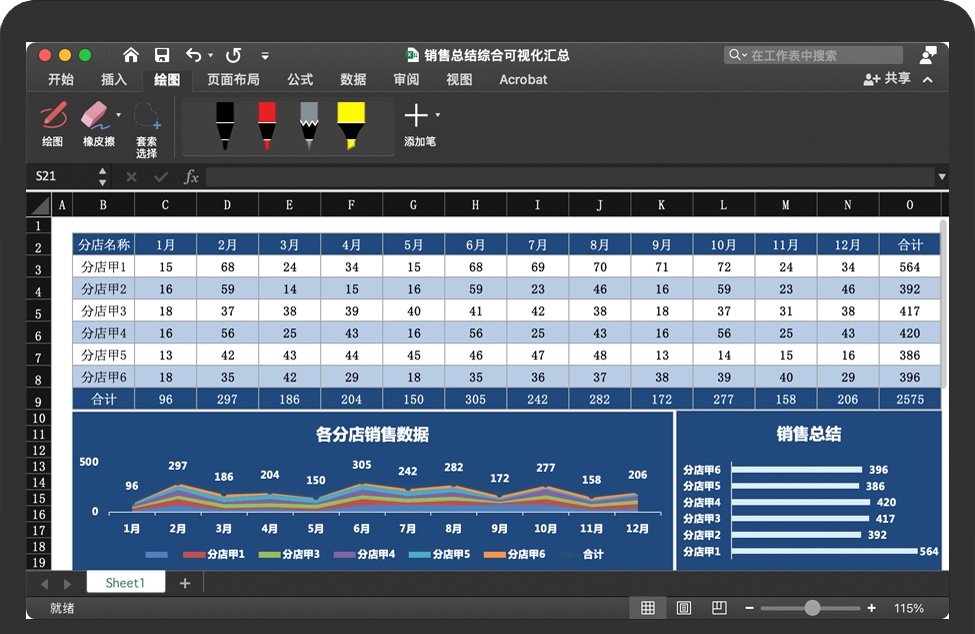Image resolution: width=975 pixels, height=634 pixels.
Task: Select the yellow highlighter pen
Action: (x=350, y=125)
